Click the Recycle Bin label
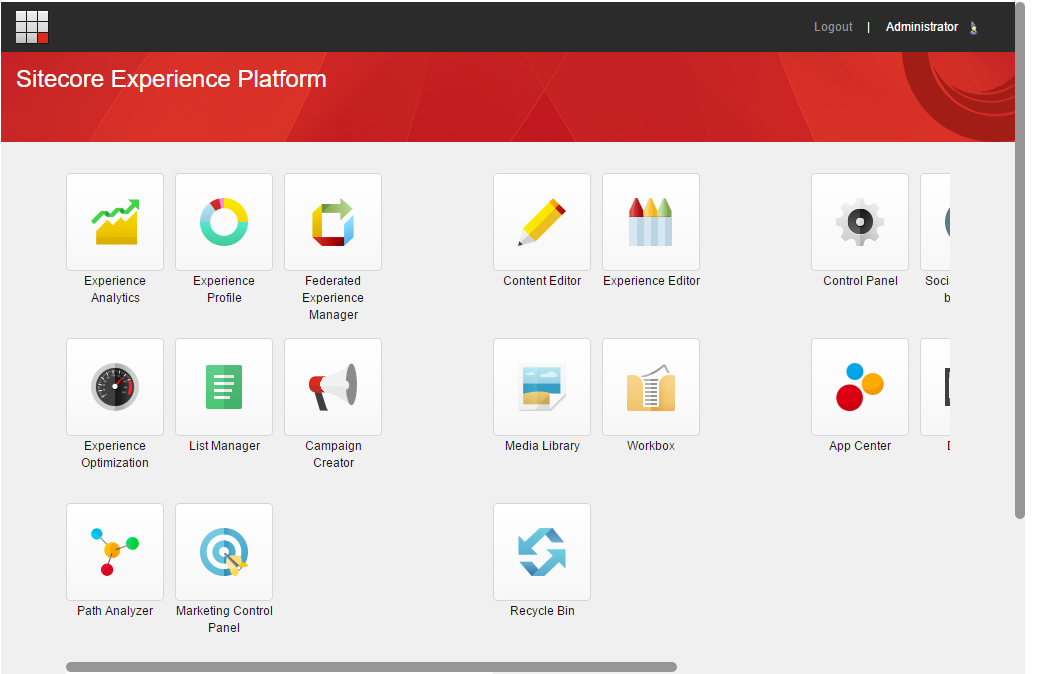Screen dimensions: 1037x674 [542, 611]
